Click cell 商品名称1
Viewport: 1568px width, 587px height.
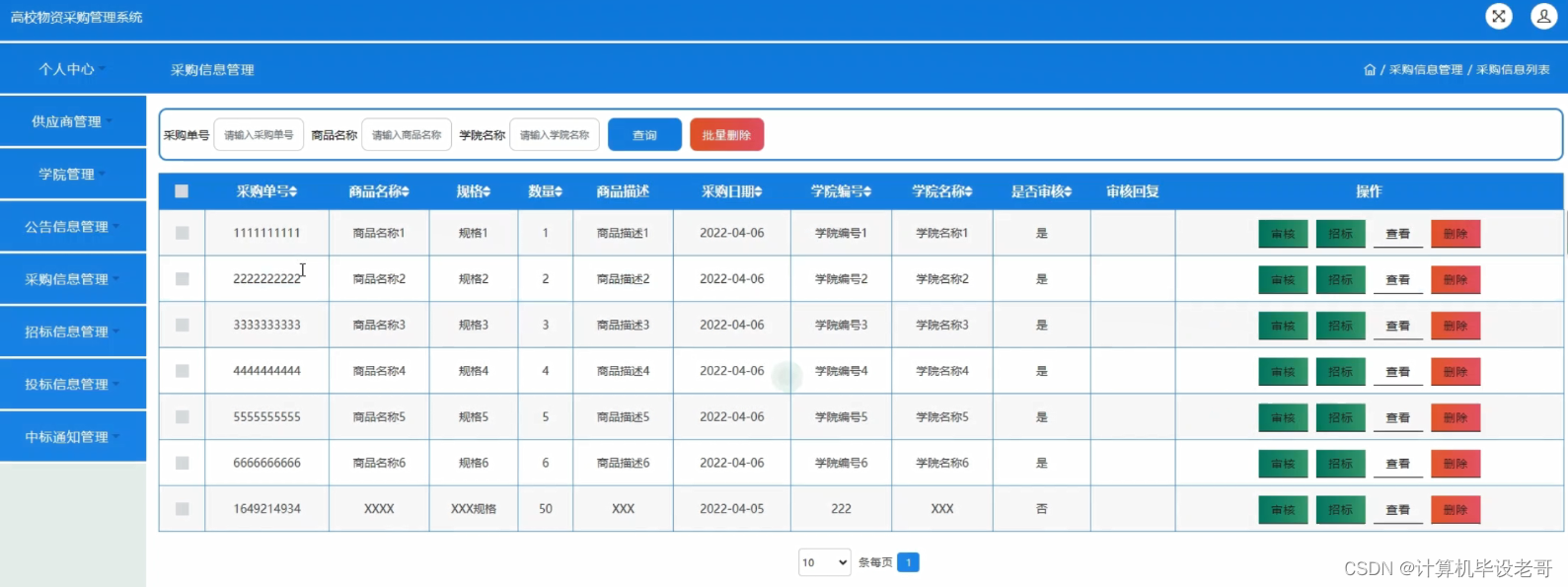click(x=379, y=233)
